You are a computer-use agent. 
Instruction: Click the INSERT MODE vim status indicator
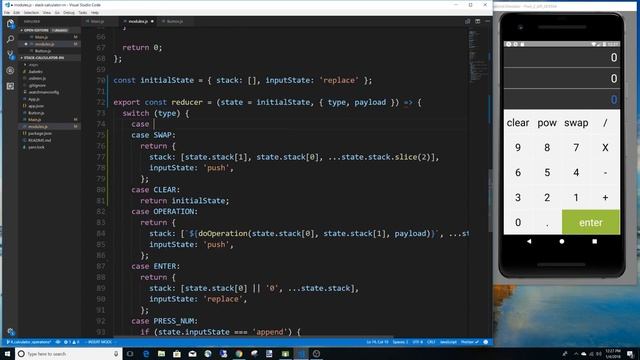click(x=100, y=342)
